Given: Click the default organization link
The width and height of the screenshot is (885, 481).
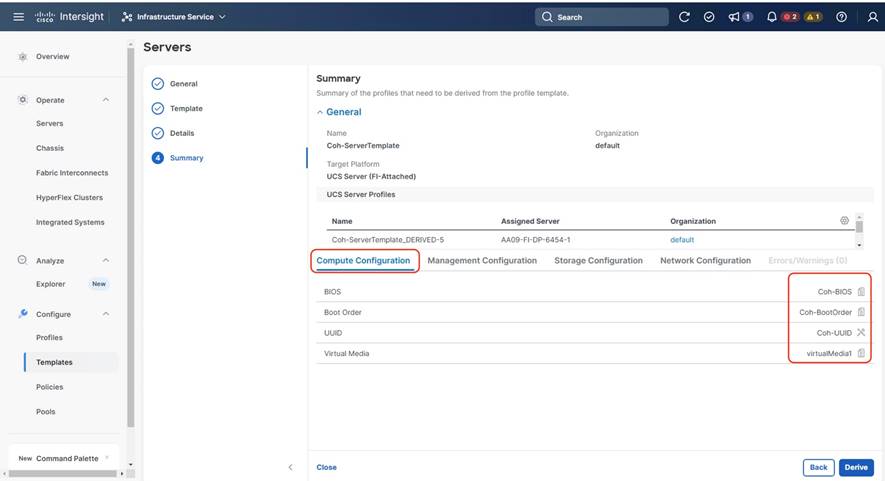Looking at the screenshot, I should click(x=682, y=239).
